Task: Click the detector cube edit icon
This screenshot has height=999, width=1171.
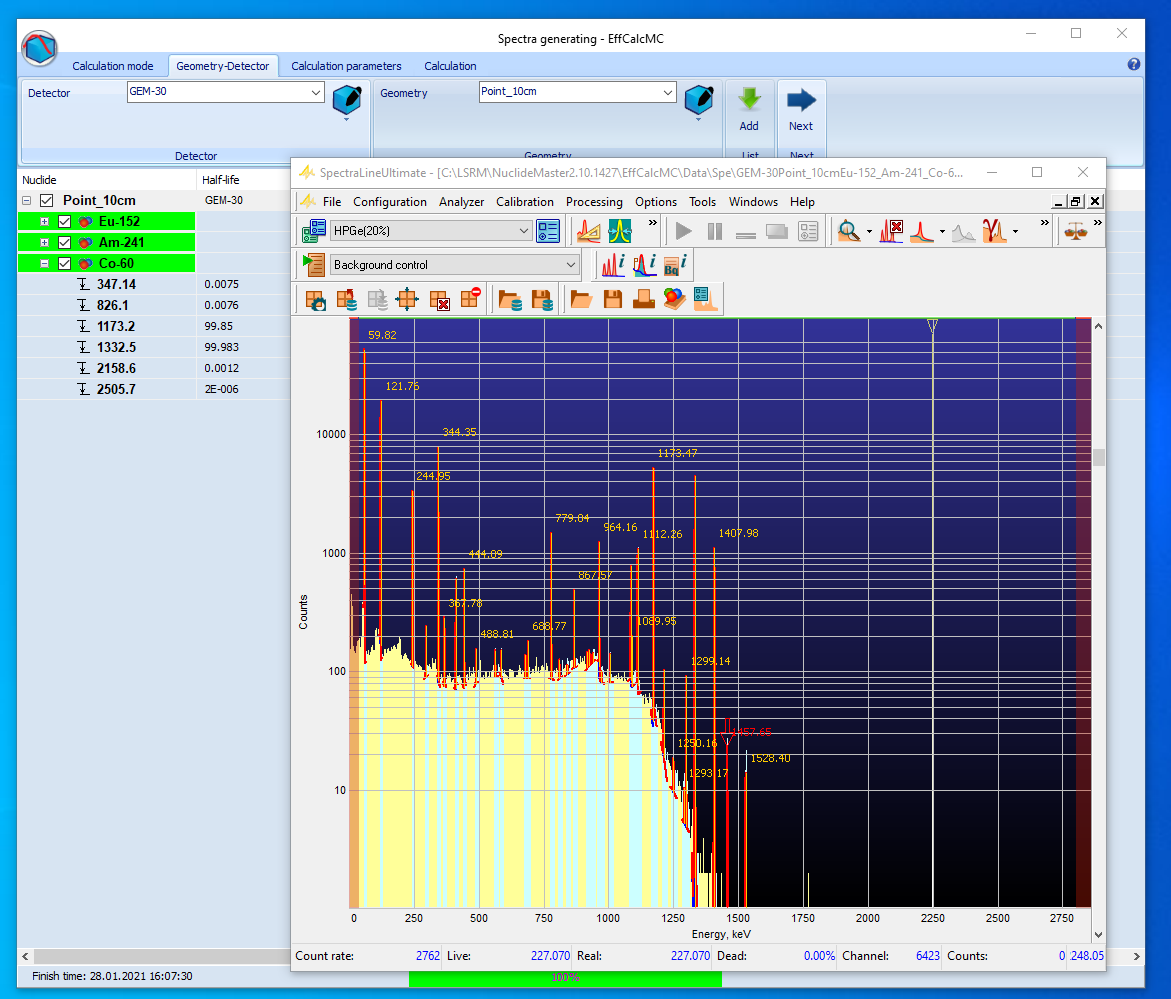Action: tap(346, 99)
